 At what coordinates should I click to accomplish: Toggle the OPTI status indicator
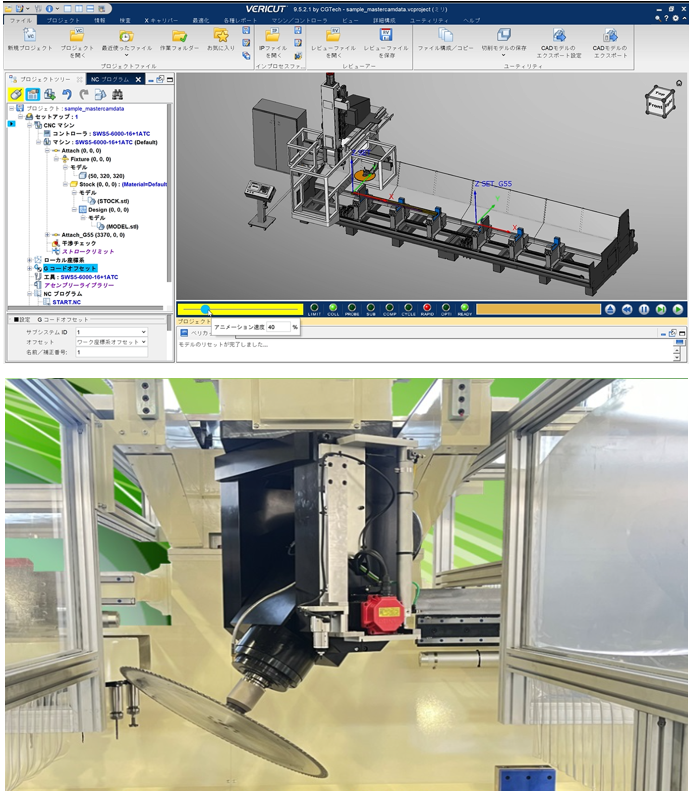tap(446, 307)
